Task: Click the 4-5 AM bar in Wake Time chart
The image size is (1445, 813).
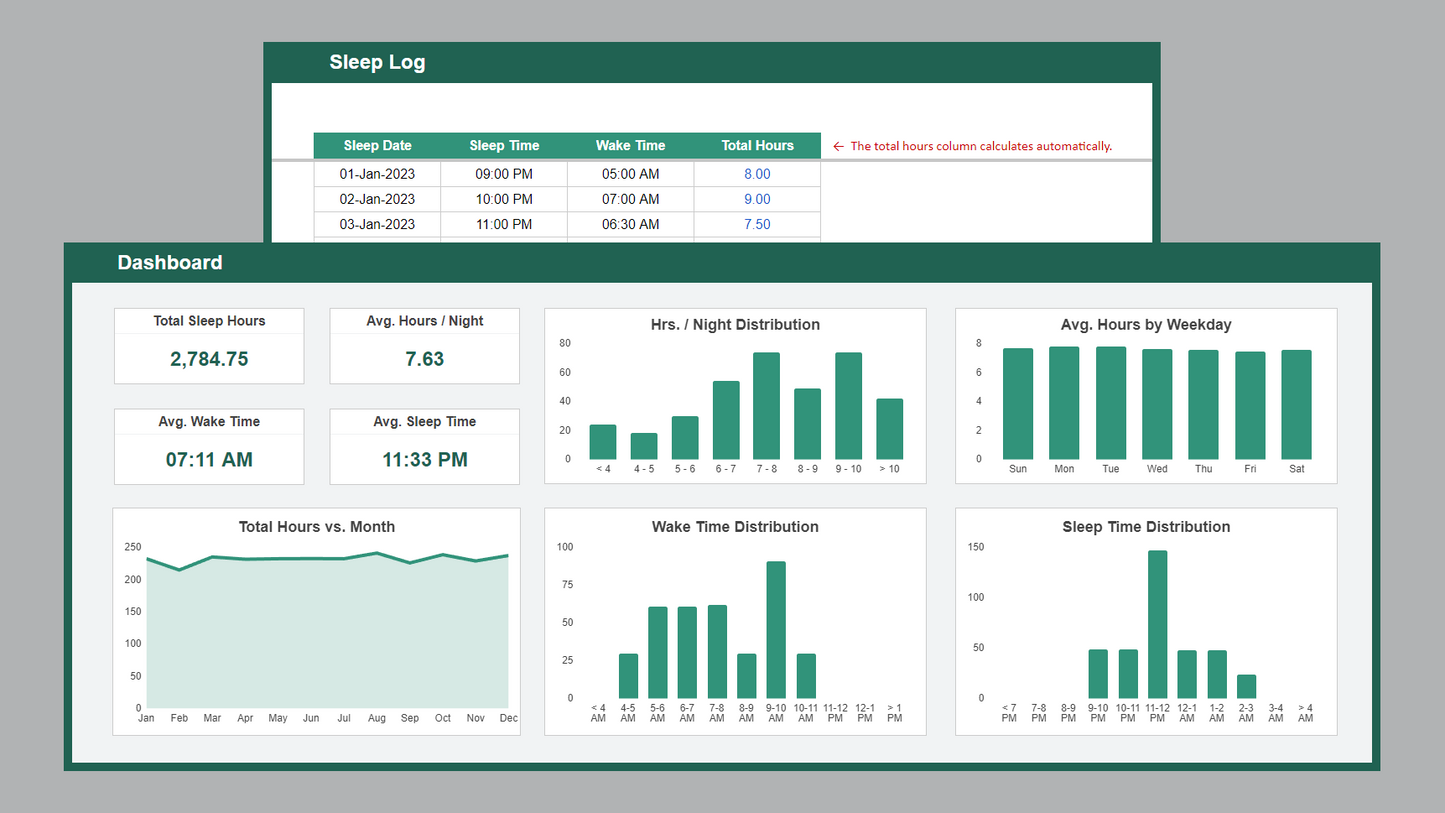Action: pyautogui.click(x=628, y=676)
